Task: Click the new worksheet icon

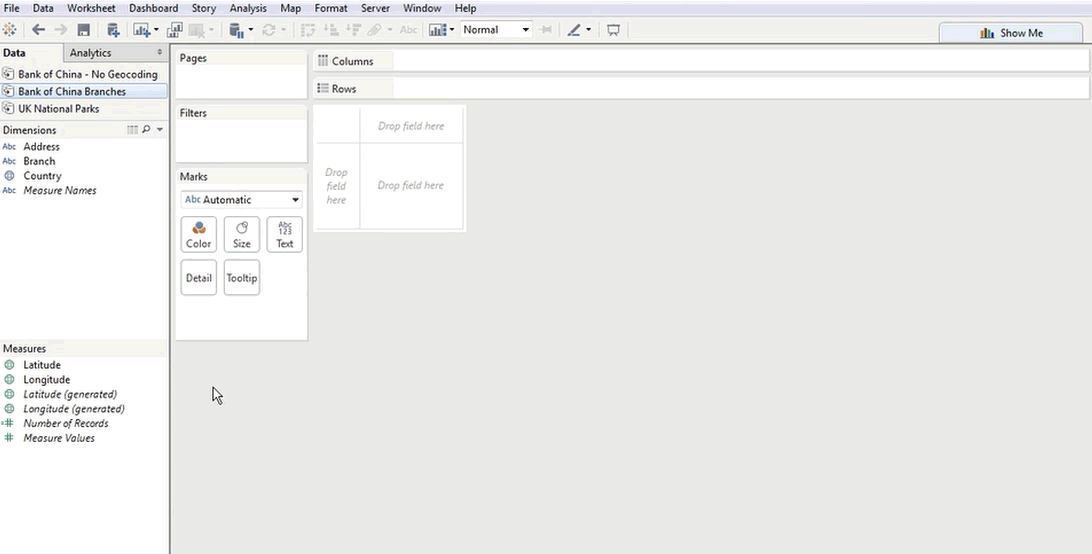Action: (141, 30)
